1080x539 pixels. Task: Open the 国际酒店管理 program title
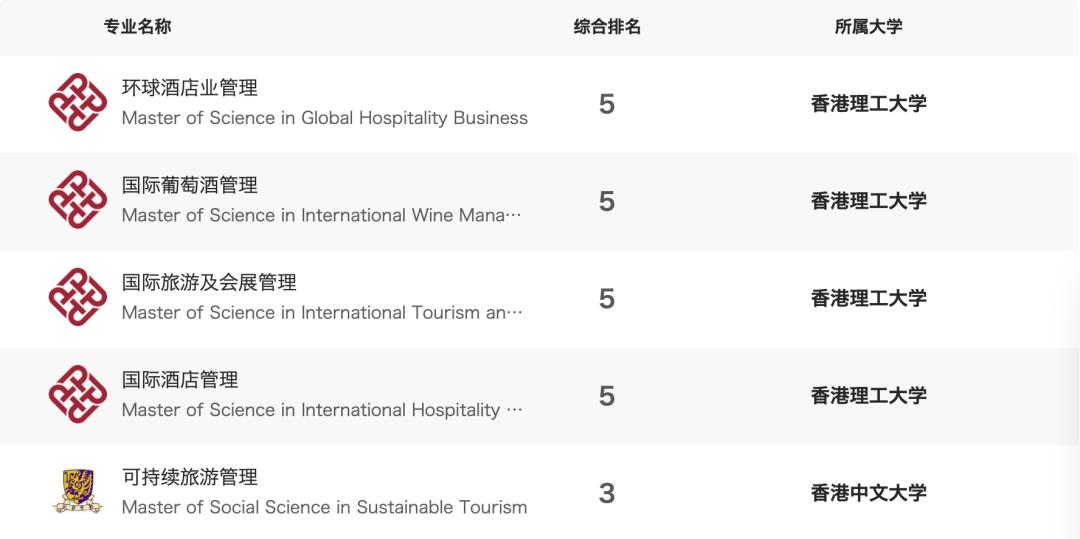180,380
